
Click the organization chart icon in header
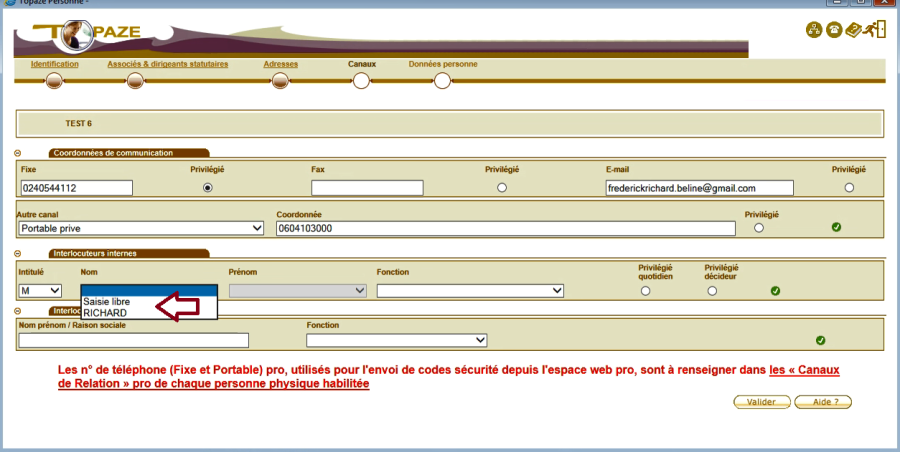[x=814, y=30]
